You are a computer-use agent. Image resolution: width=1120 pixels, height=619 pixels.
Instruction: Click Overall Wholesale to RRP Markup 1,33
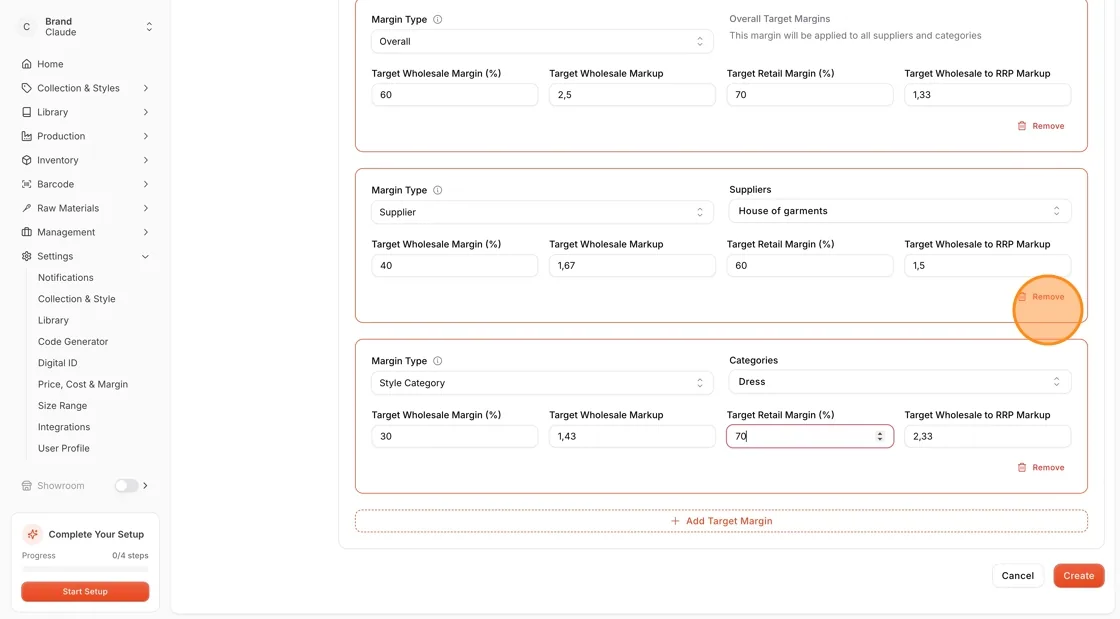(x=988, y=95)
